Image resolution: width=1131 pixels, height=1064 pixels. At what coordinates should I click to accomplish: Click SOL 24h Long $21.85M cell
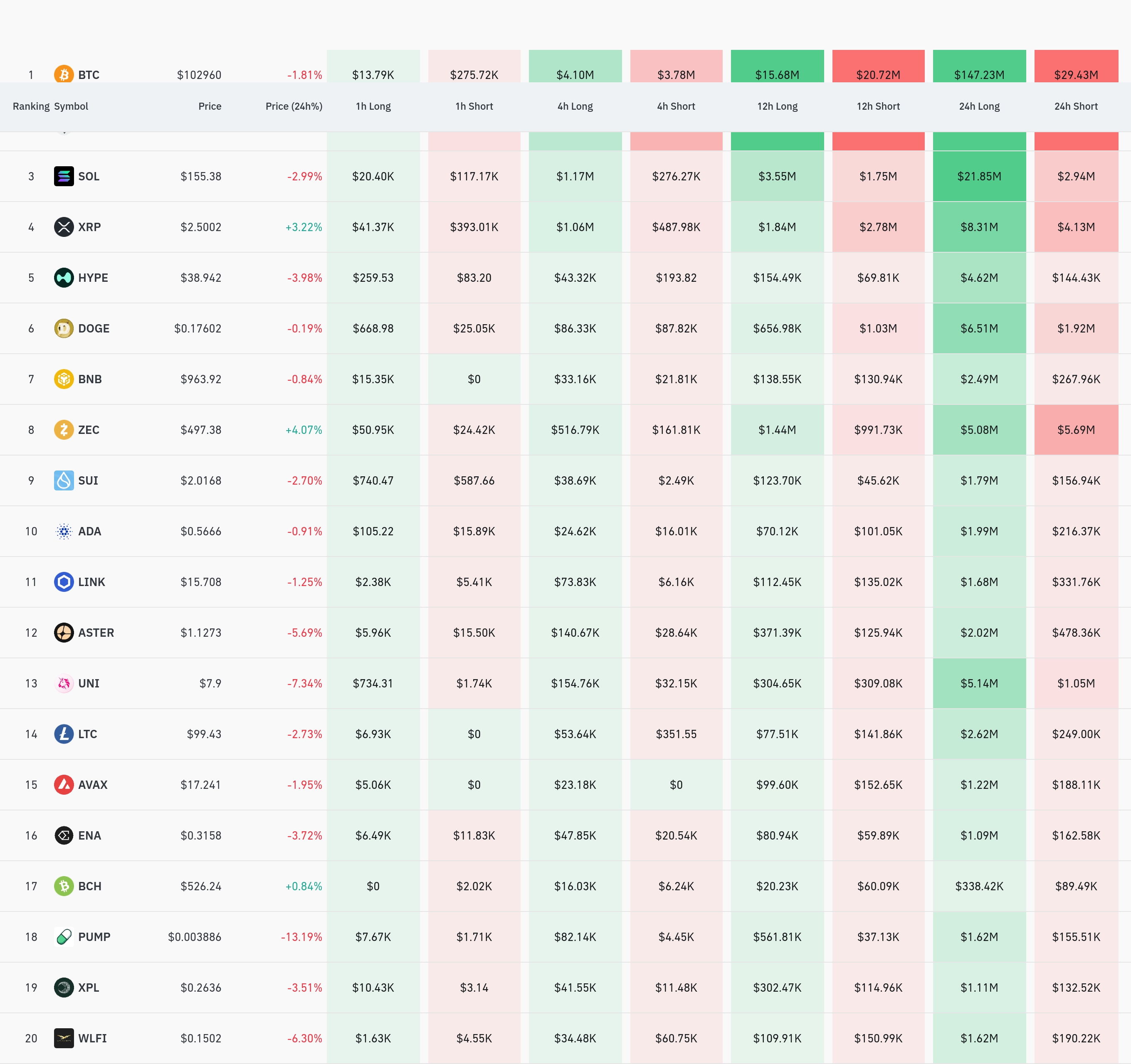[x=979, y=176]
